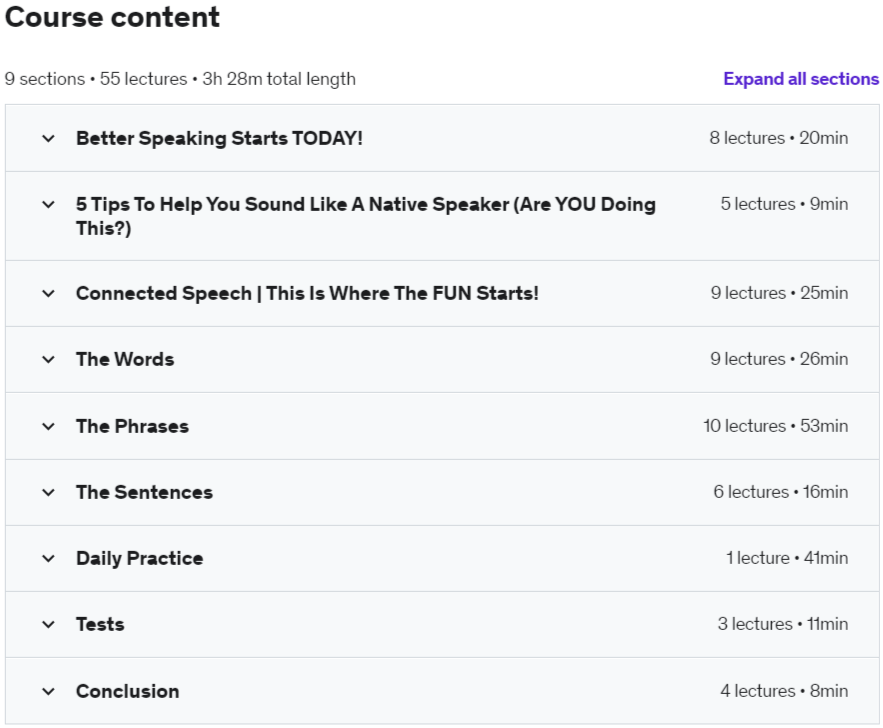
Task: Toggle the chevron beside Tests
Action: point(48,624)
